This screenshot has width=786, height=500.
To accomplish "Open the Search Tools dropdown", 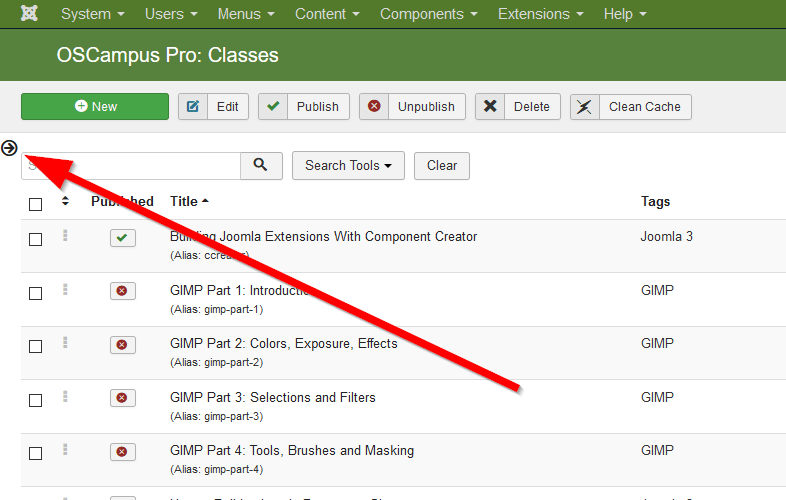I will click(x=348, y=165).
